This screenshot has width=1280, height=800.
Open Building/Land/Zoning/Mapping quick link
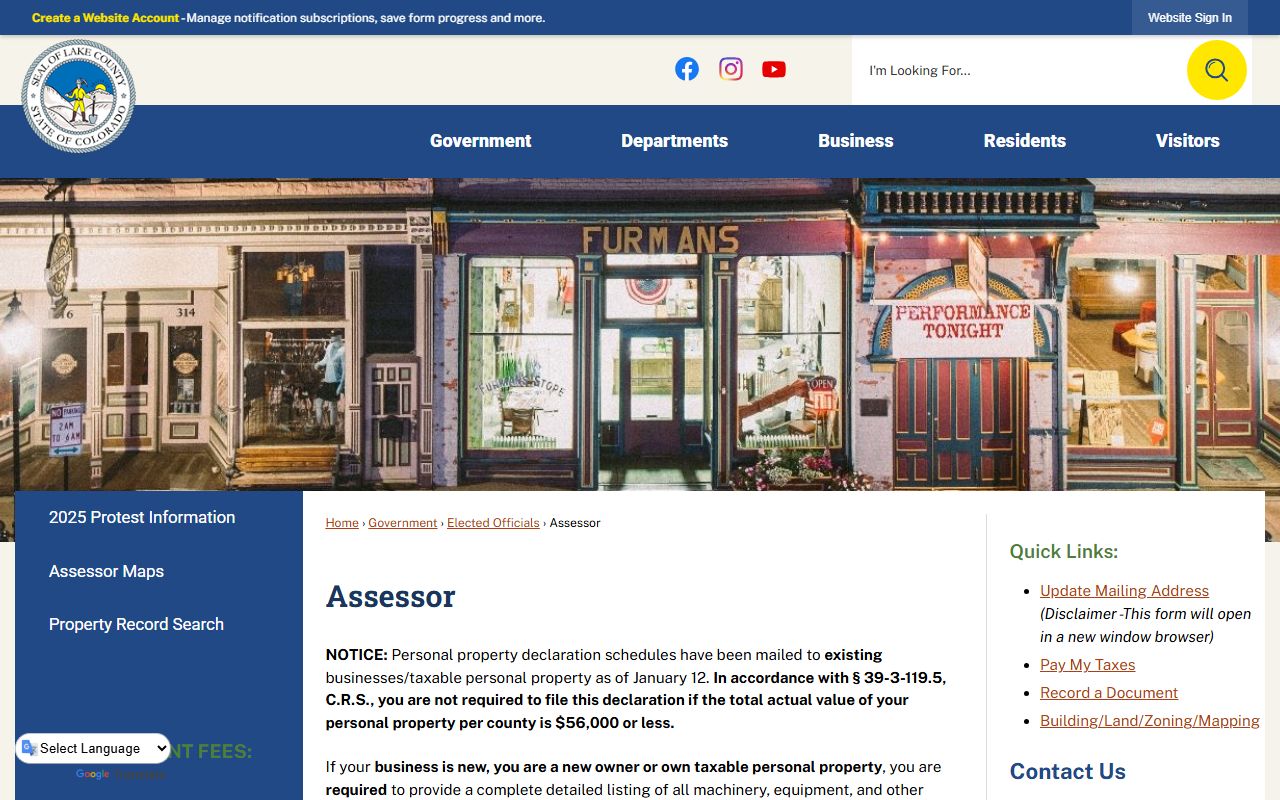1150,721
